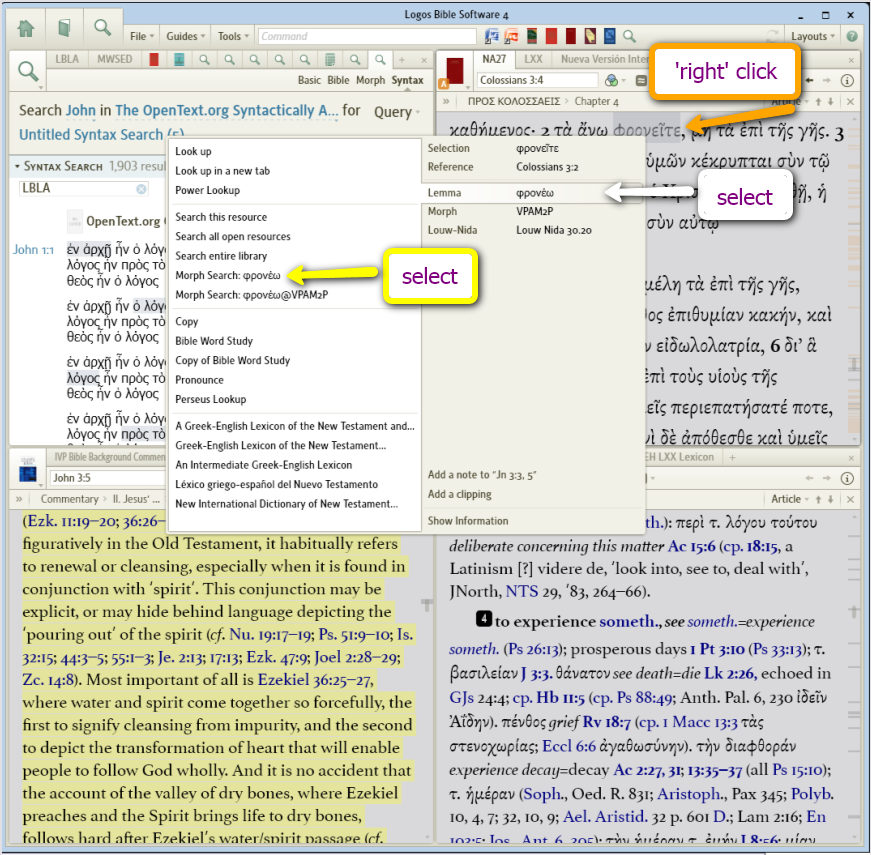This screenshot has height=855, width=871.
Task: Click the large search panel magnifier icon
Action: pos(28,72)
